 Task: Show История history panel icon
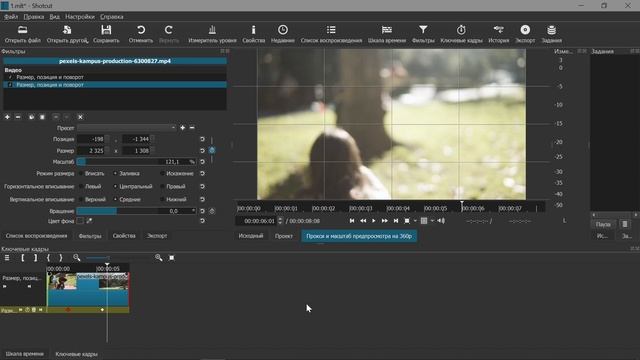pos(498,34)
